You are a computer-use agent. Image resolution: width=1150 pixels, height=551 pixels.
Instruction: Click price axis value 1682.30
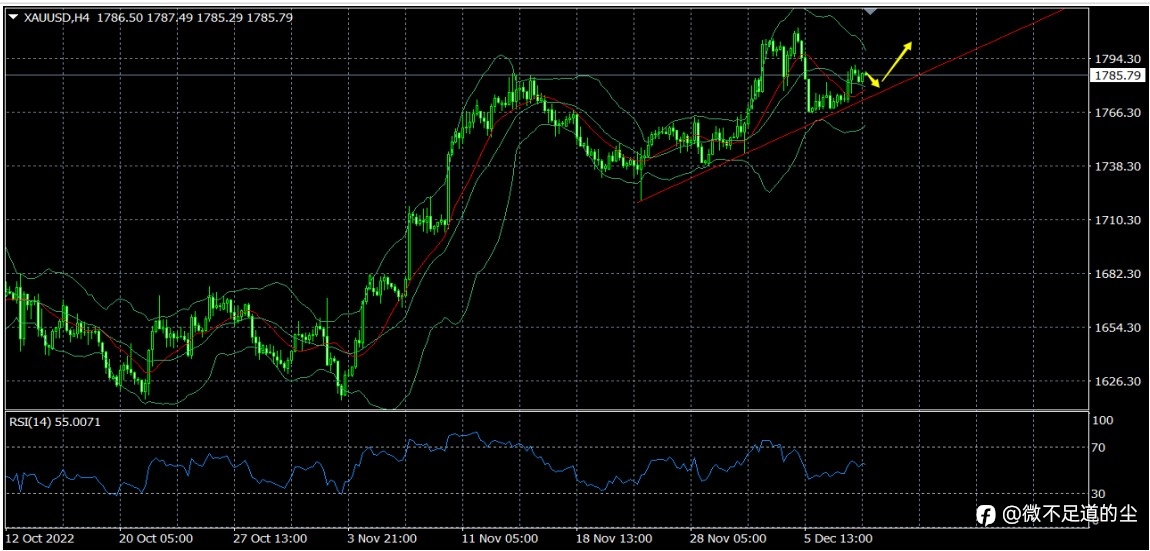click(x=1117, y=274)
